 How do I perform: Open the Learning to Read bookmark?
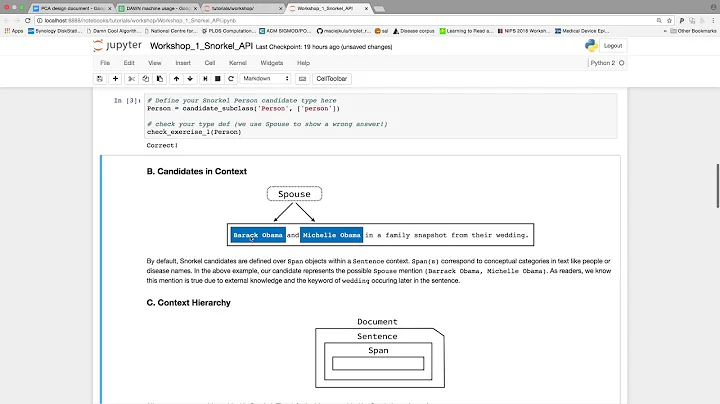467,31
